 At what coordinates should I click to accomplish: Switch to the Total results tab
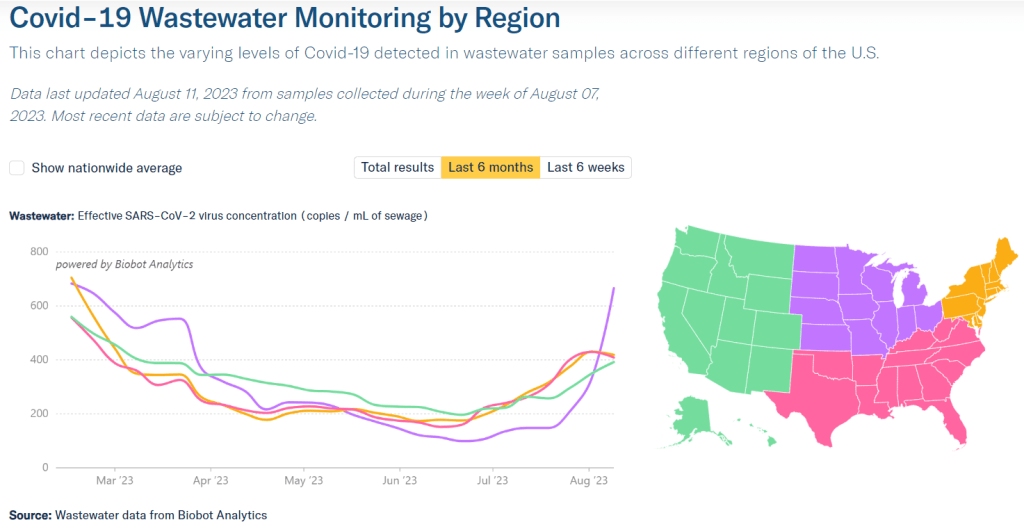click(x=397, y=167)
